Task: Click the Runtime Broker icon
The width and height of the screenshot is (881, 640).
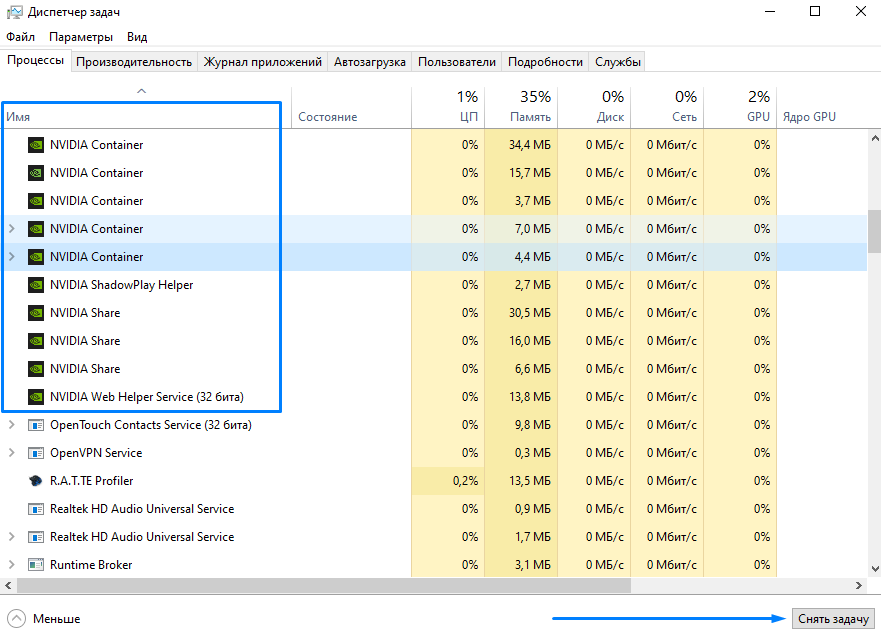Action: (x=36, y=565)
